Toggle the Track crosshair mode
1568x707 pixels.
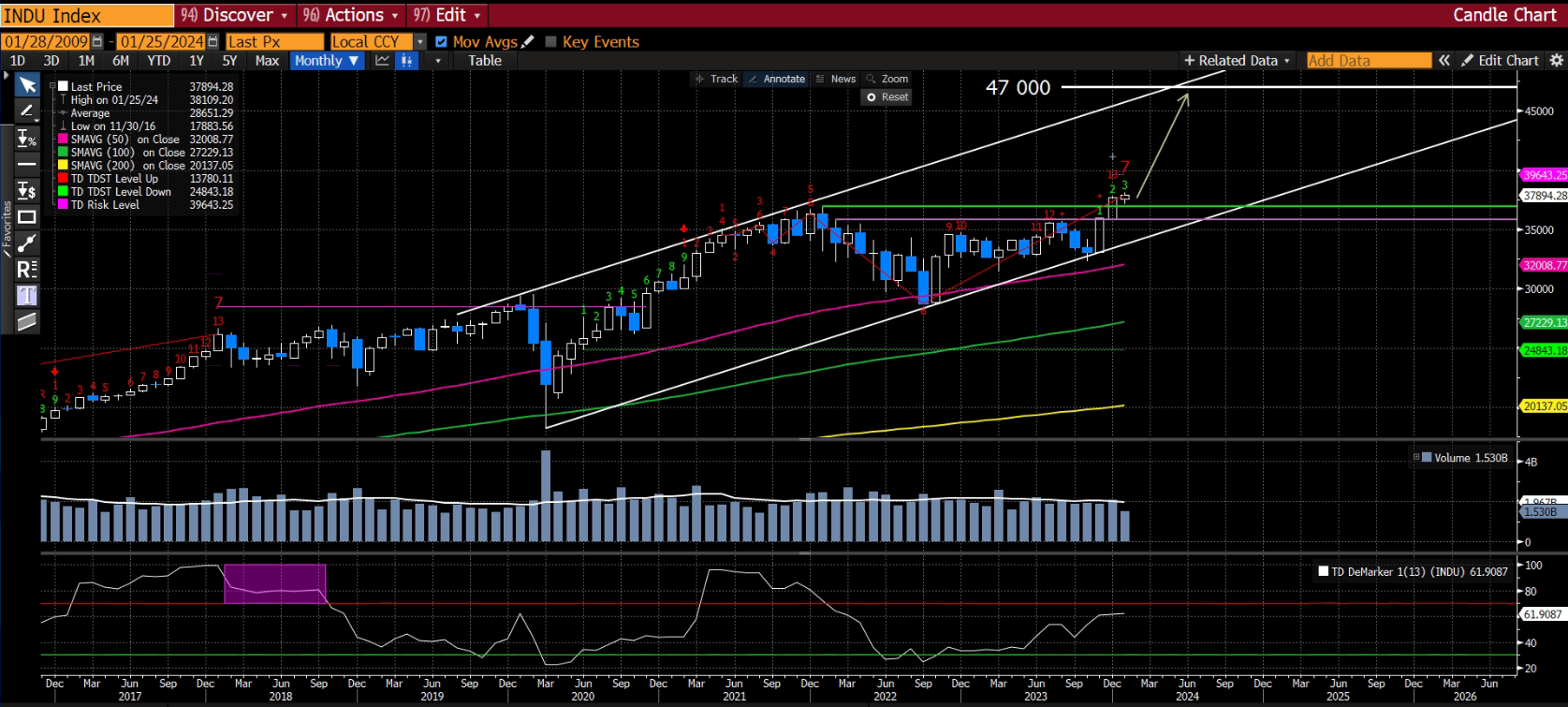point(716,80)
